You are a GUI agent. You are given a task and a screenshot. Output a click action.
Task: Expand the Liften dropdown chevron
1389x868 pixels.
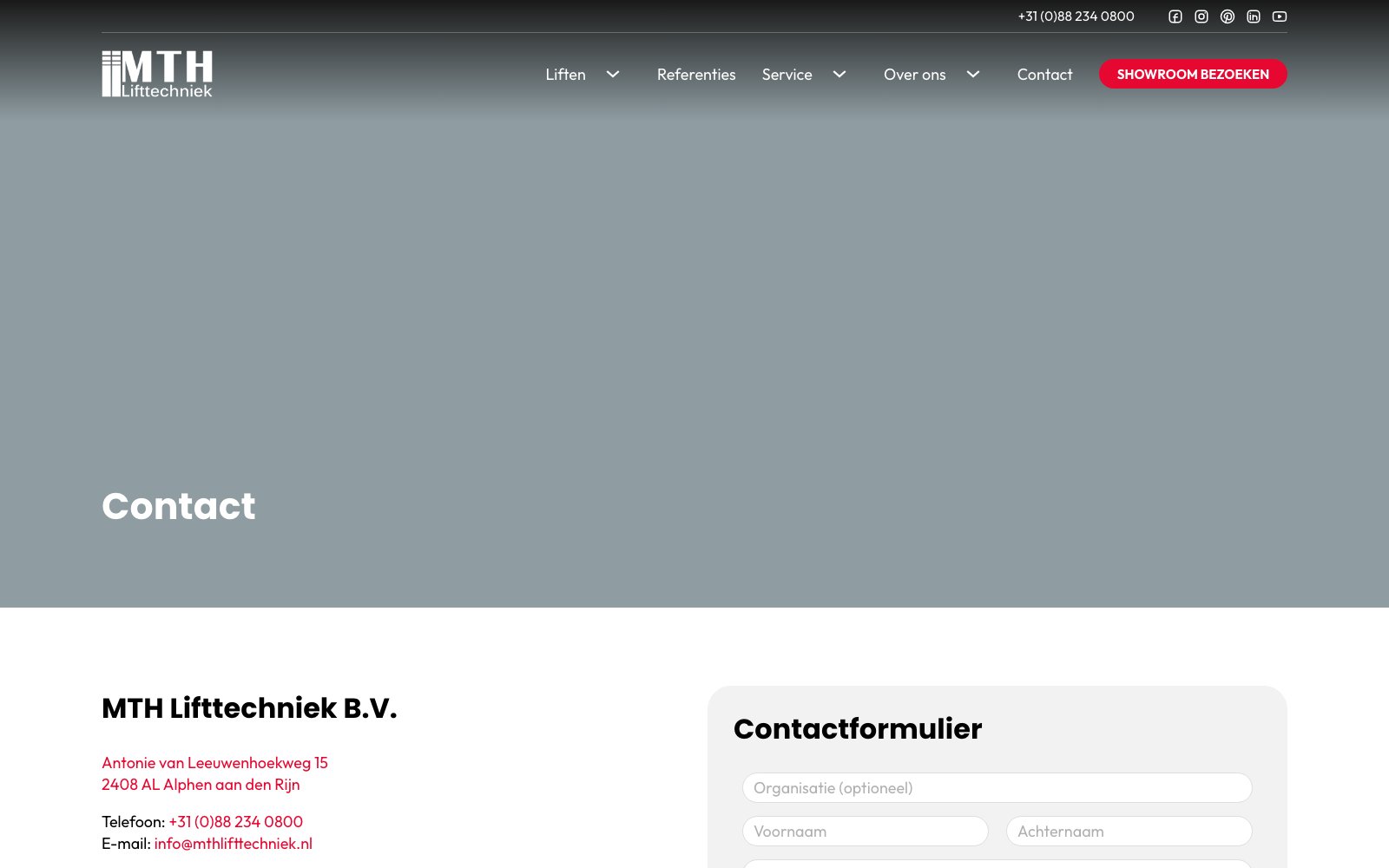[x=613, y=75]
